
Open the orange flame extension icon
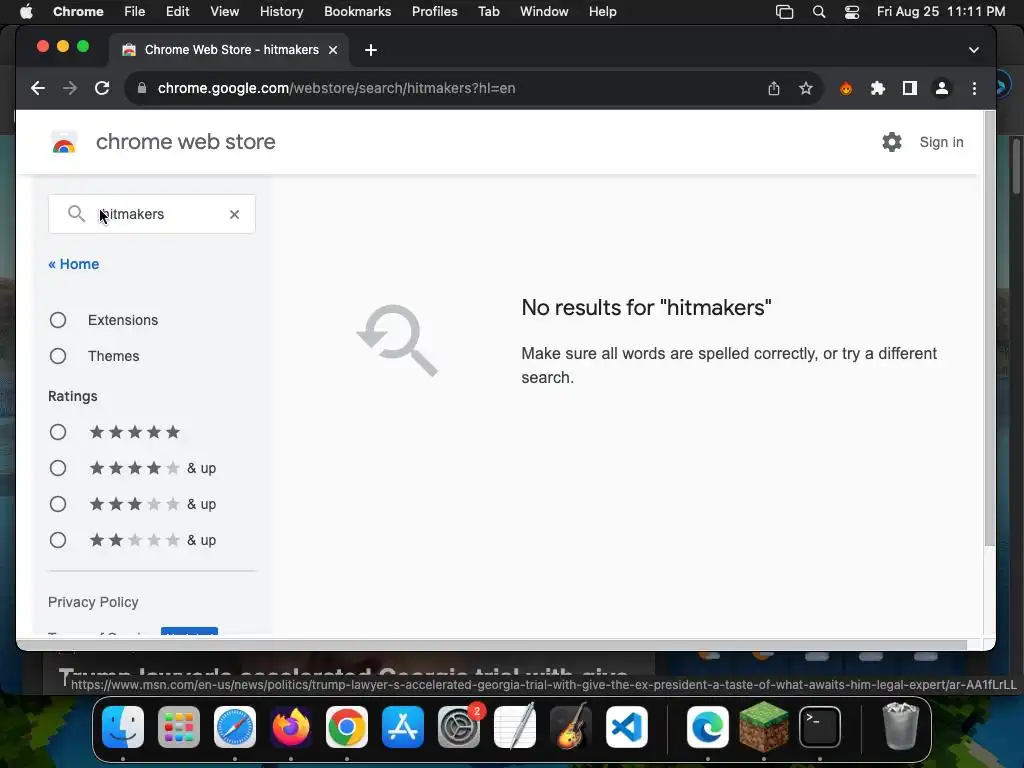[x=846, y=88]
